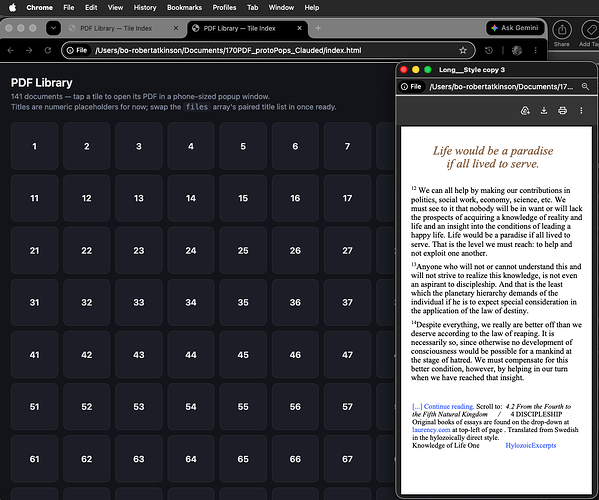Open tile 2 in PDF Library
The height and width of the screenshot is (500, 599).
click(x=87, y=146)
